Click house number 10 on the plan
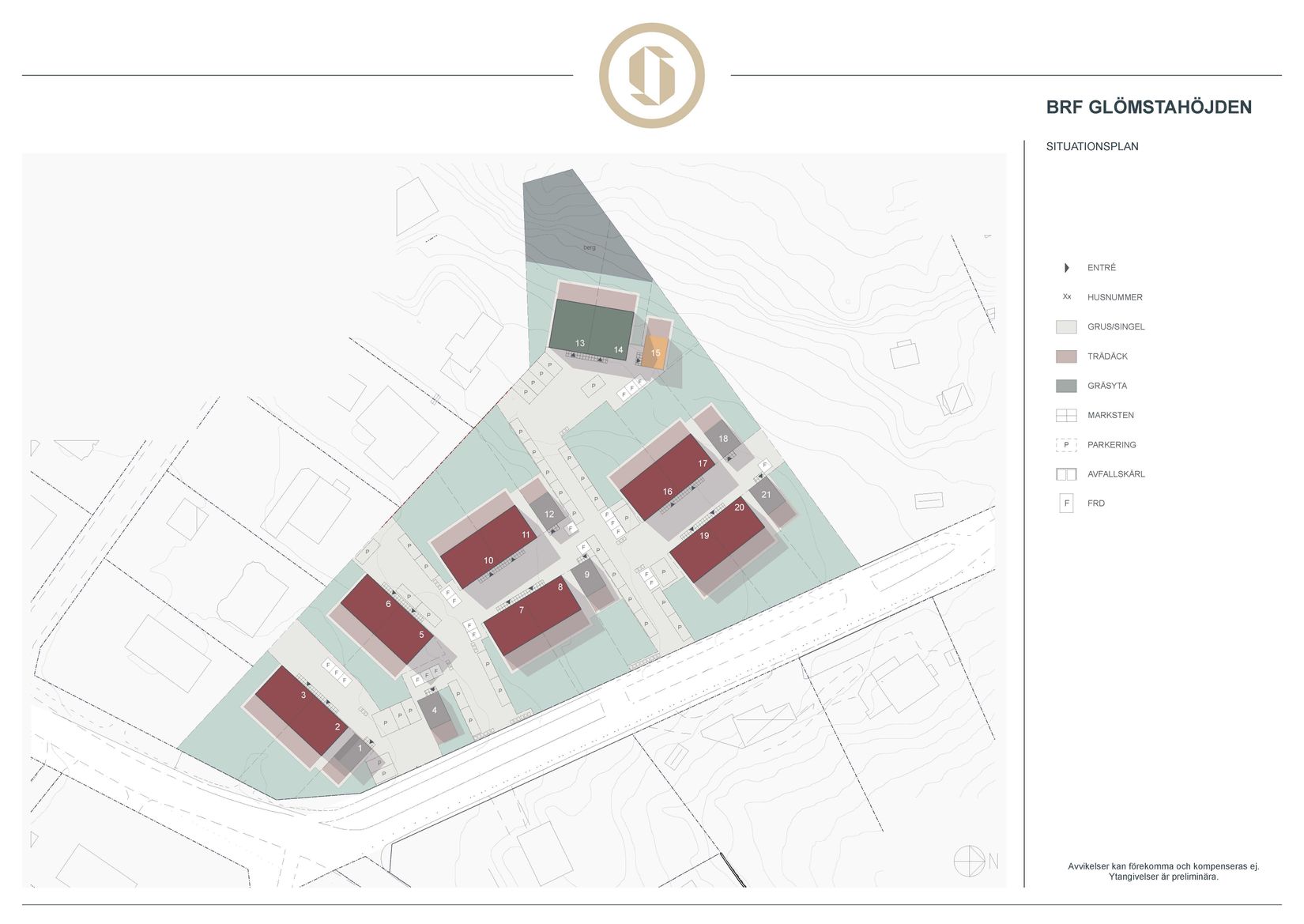Viewport: 1304px width, 924px height. tap(488, 560)
